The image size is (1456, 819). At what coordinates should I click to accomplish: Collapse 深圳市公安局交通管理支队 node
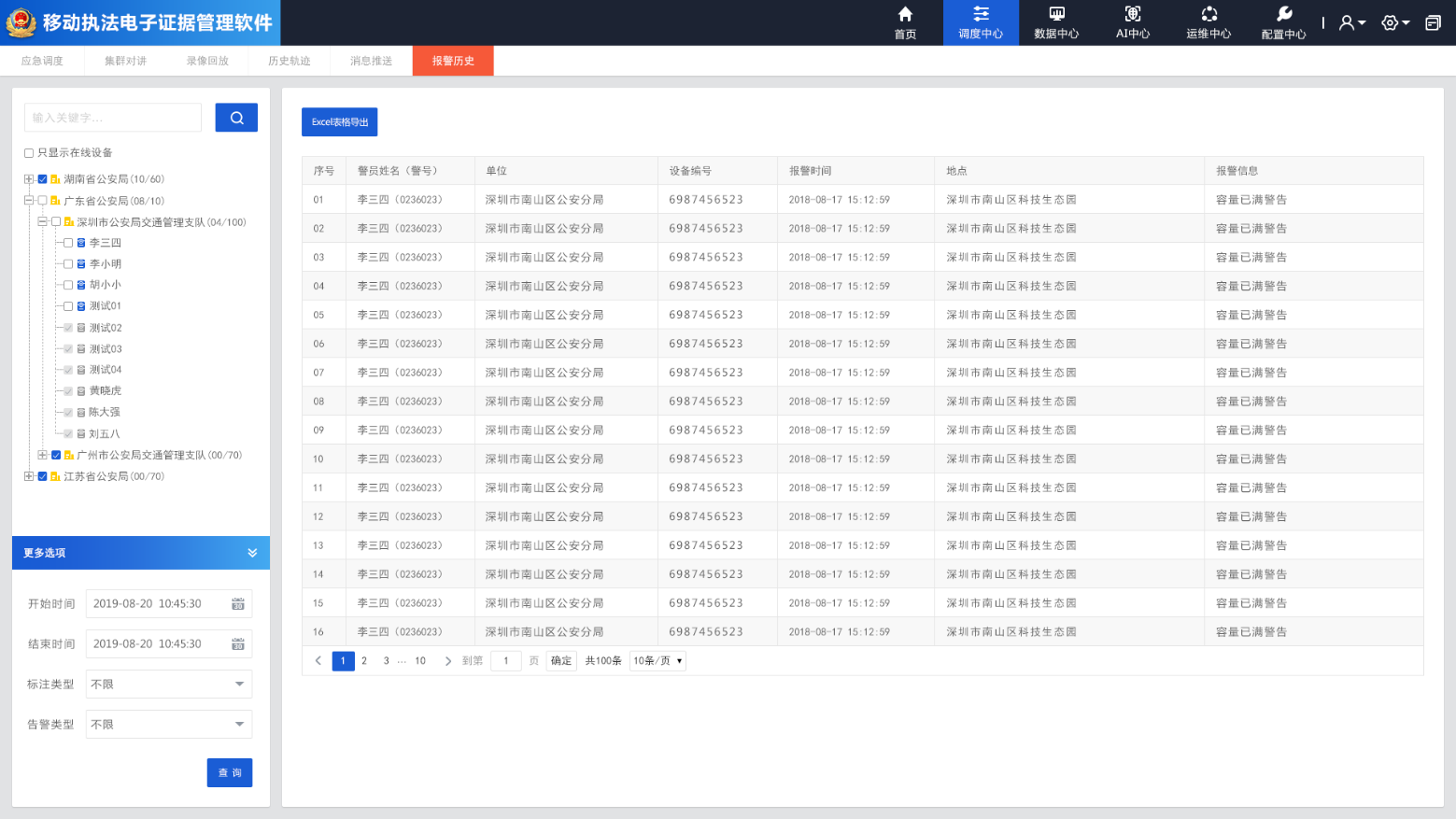(x=42, y=222)
